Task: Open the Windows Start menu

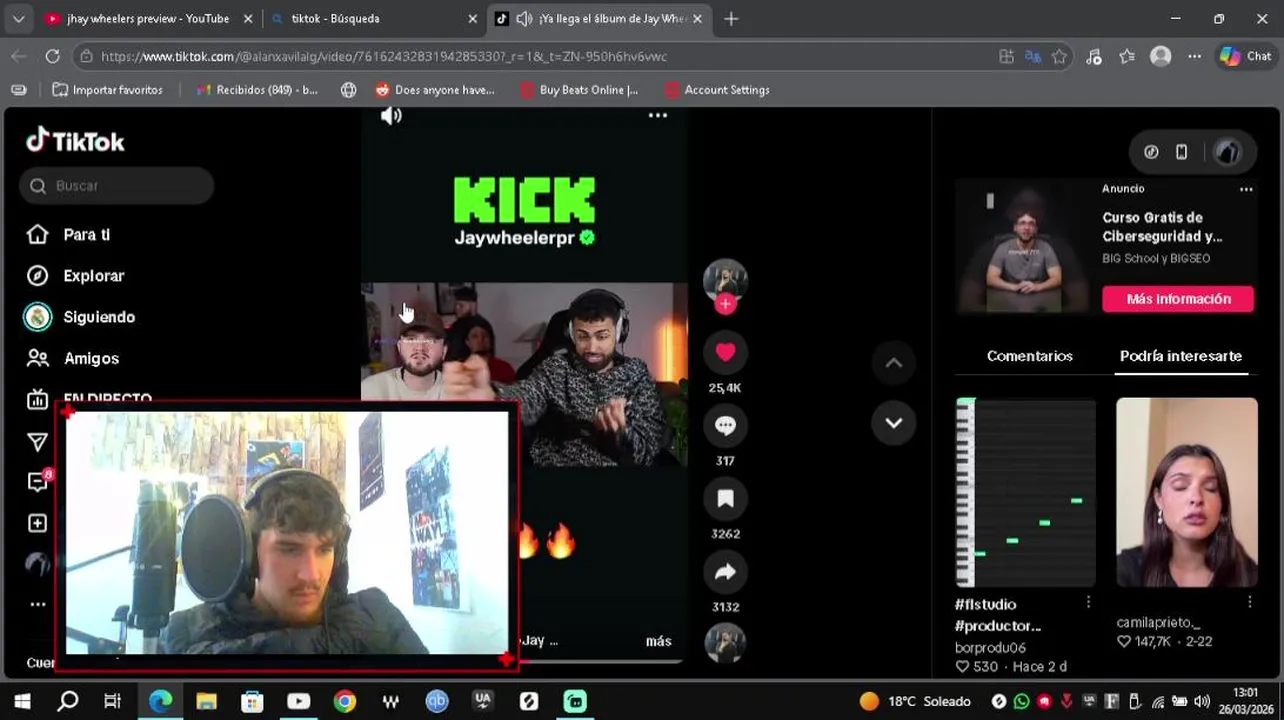Action: pyautogui.click(x=22, y=701)
